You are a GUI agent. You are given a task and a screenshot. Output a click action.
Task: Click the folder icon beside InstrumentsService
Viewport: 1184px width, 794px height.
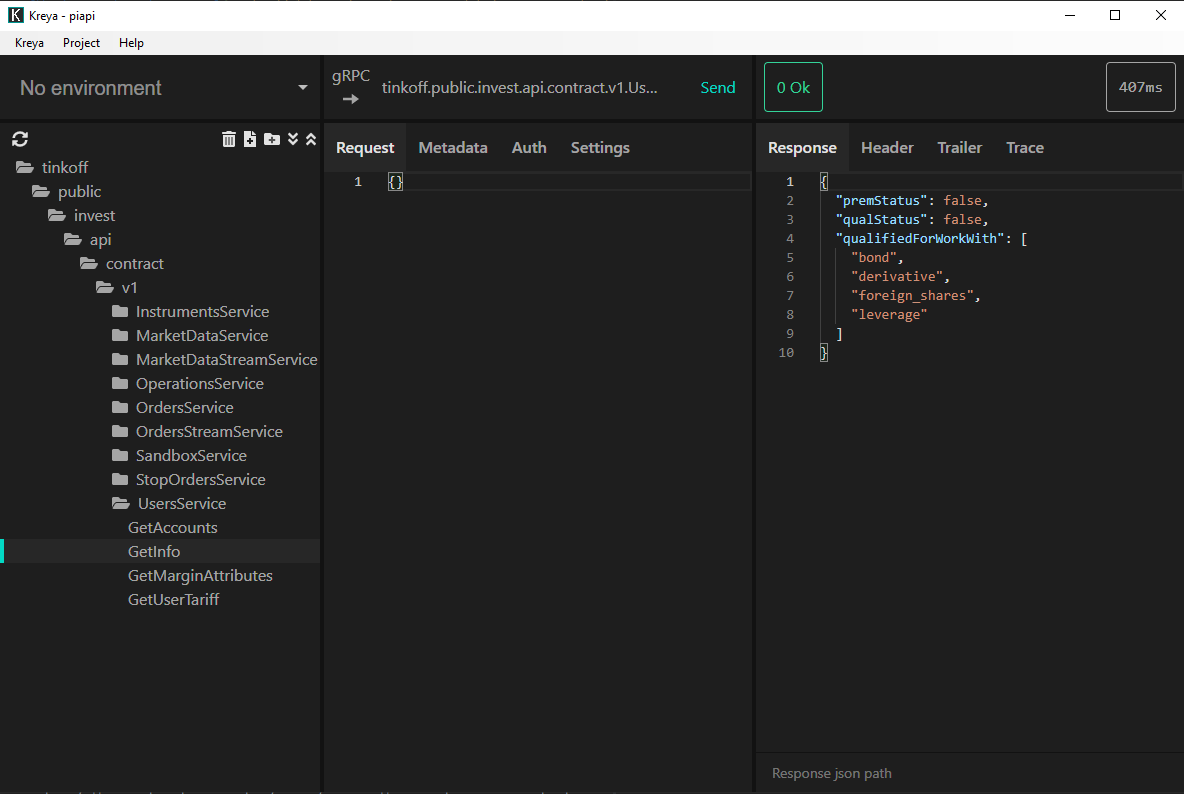[x=120, y=312]
